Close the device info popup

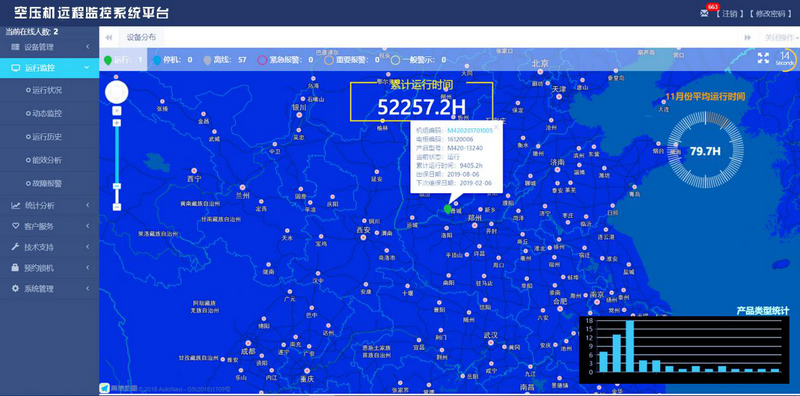pyautogui.click(x=496, y=128)
